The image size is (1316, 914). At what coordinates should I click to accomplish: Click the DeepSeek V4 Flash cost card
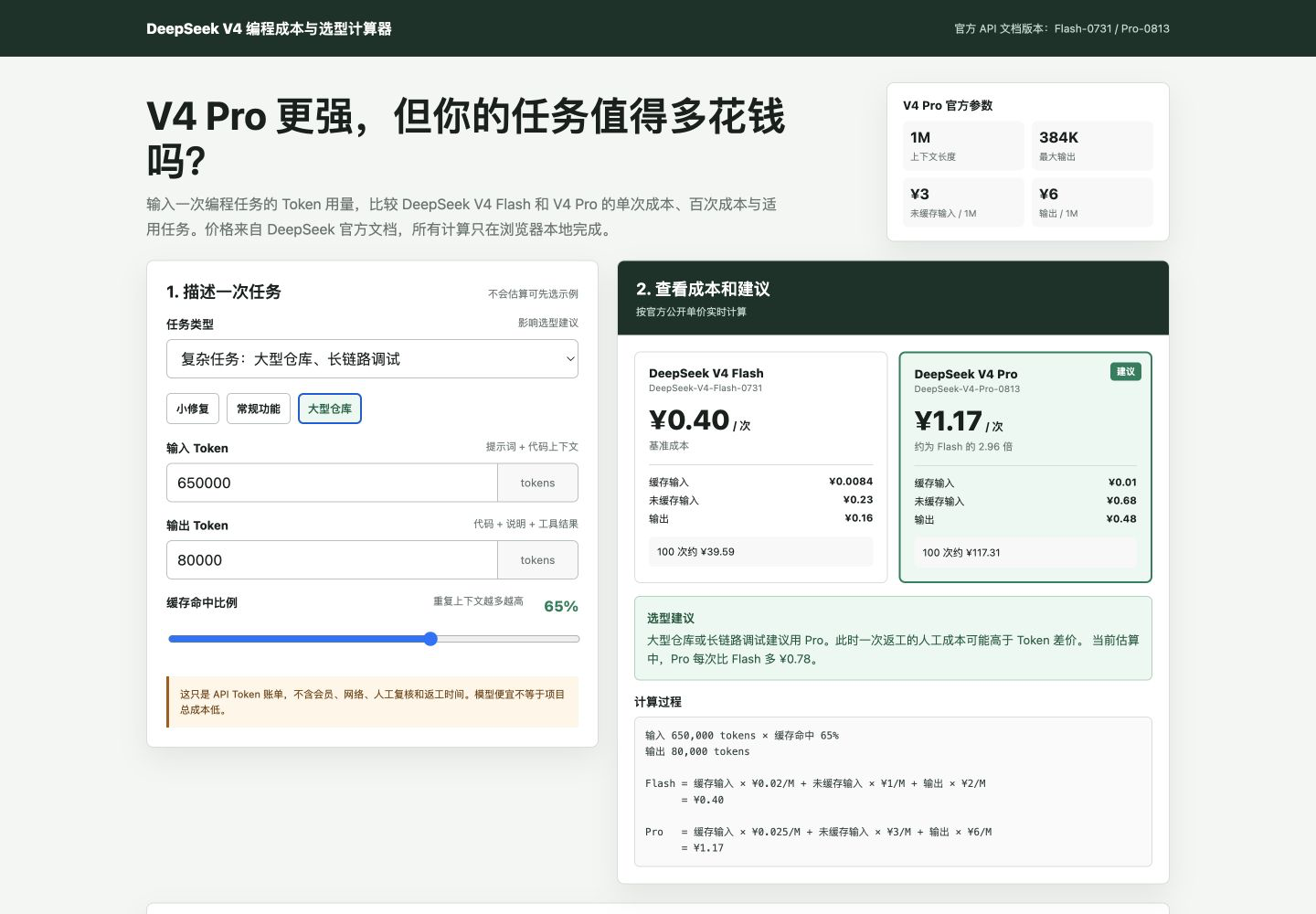click(760, 467)
